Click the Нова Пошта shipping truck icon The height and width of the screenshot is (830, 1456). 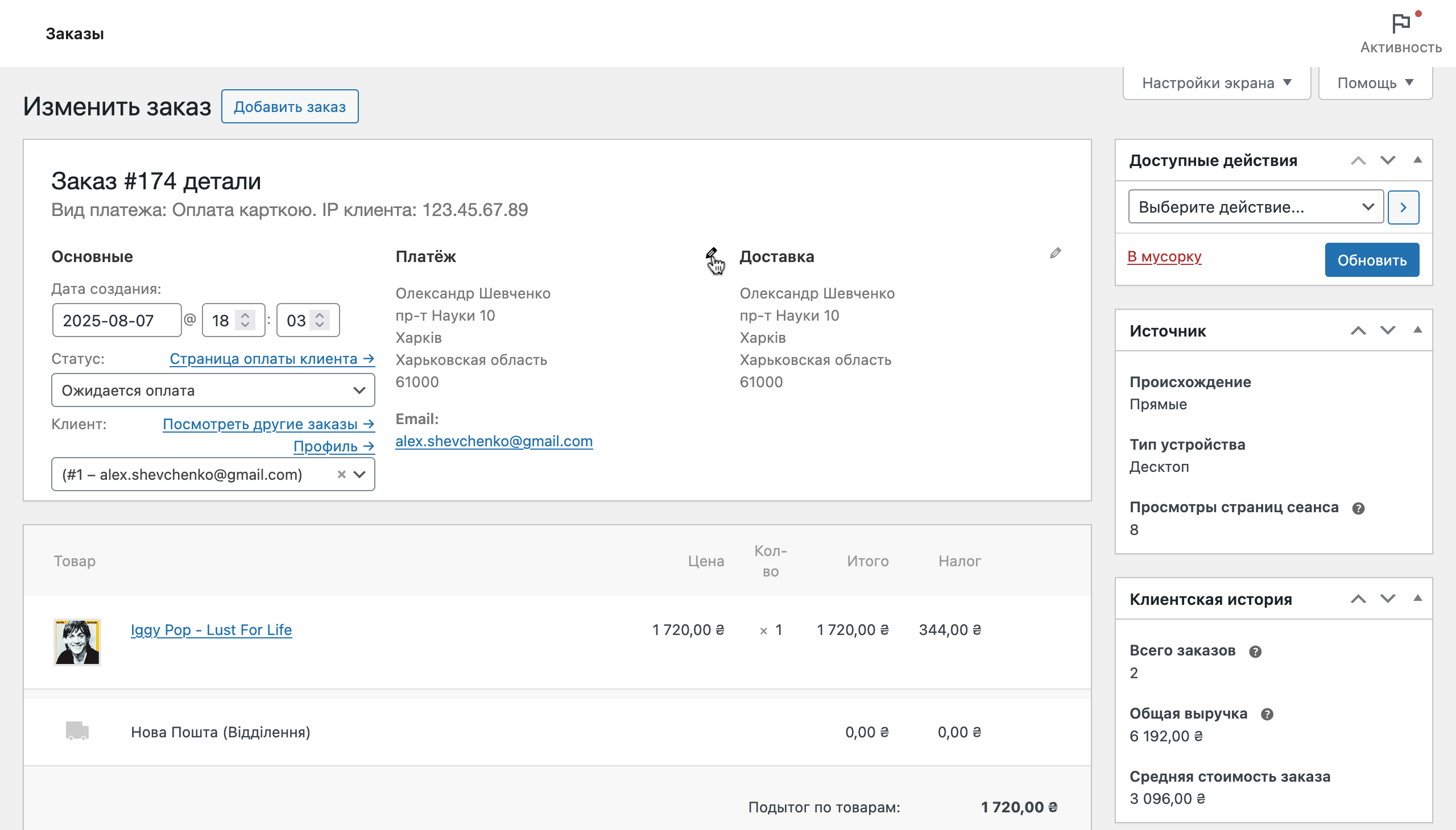point(77,731)
